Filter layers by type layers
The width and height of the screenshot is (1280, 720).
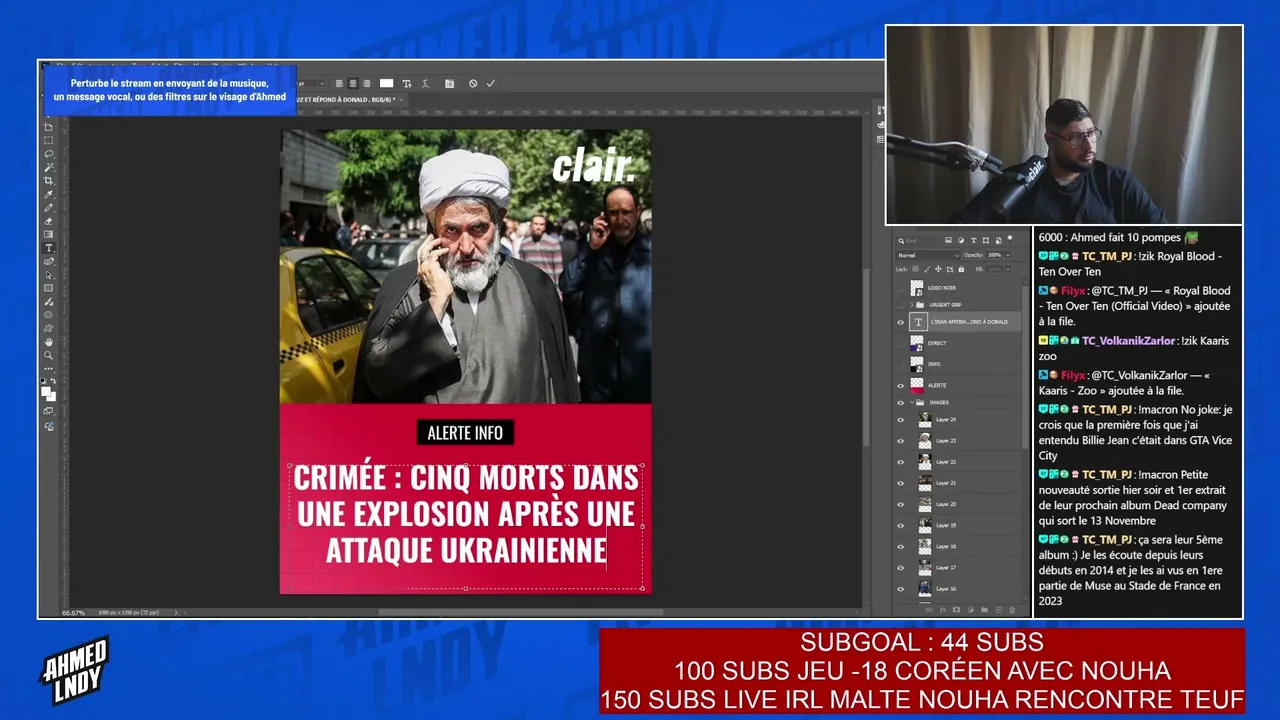click(x=973, y=240)
